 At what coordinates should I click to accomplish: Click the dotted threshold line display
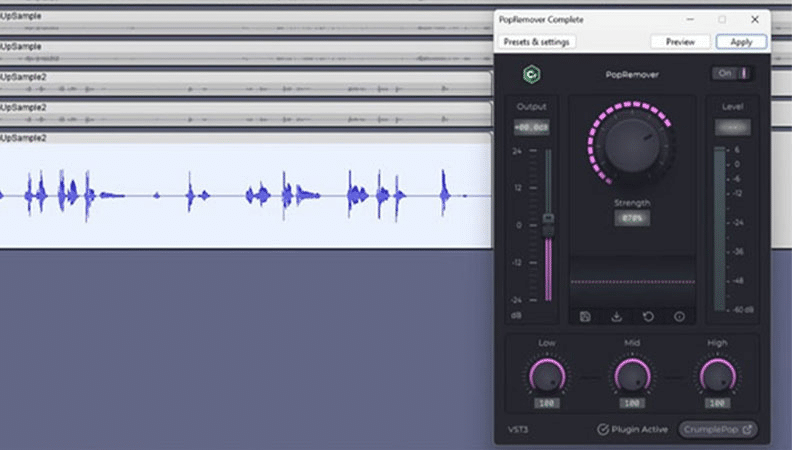tap(632, 281)
